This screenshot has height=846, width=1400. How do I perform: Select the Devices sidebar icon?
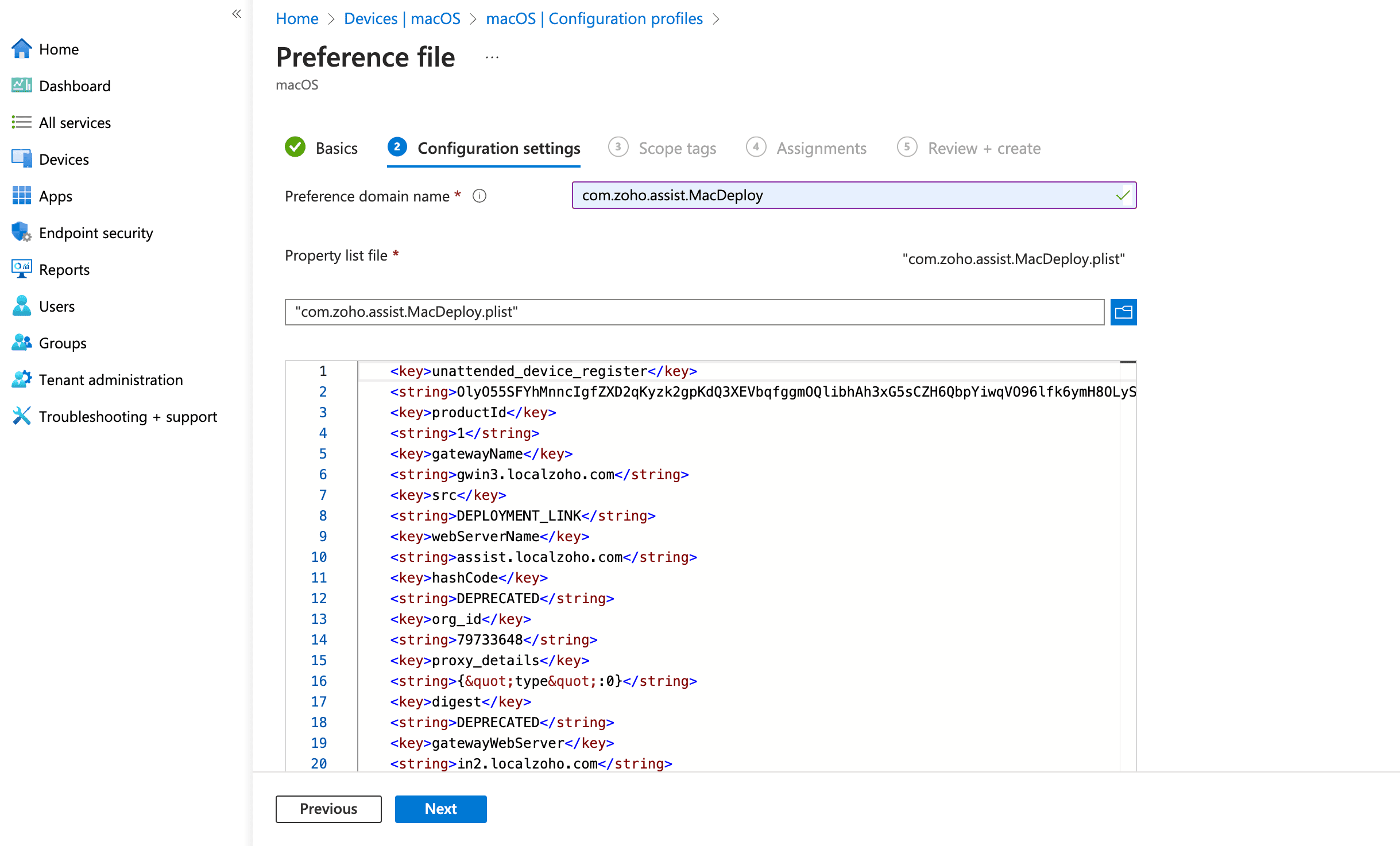21,159
